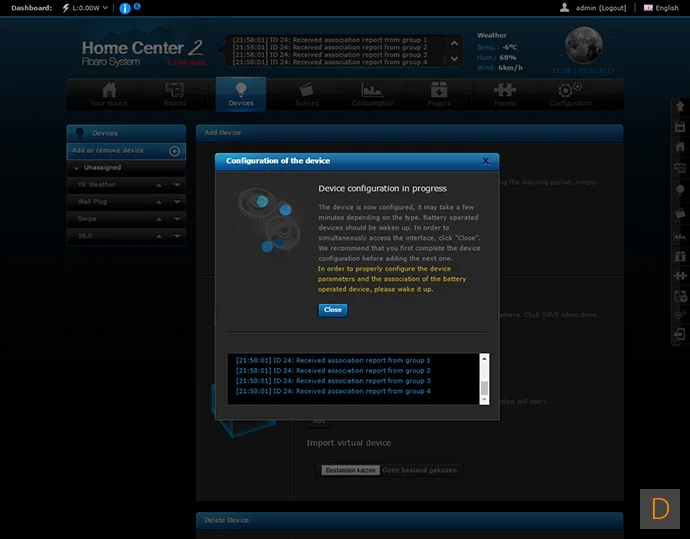Open the dashboard power load dropdown
The image size is (690, 539).
[85, 8]
